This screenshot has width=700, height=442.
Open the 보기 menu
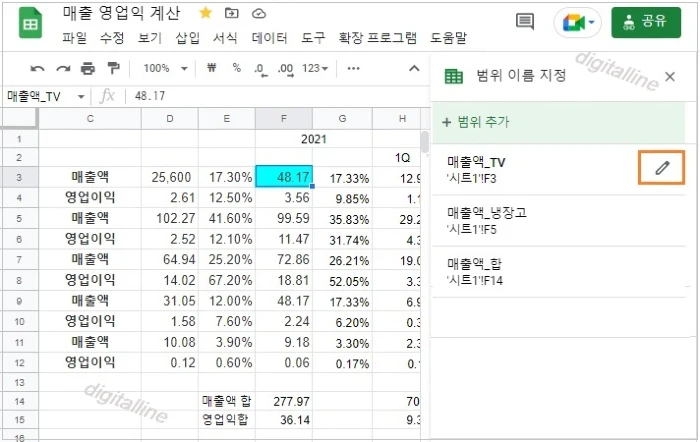coord(150,38)
